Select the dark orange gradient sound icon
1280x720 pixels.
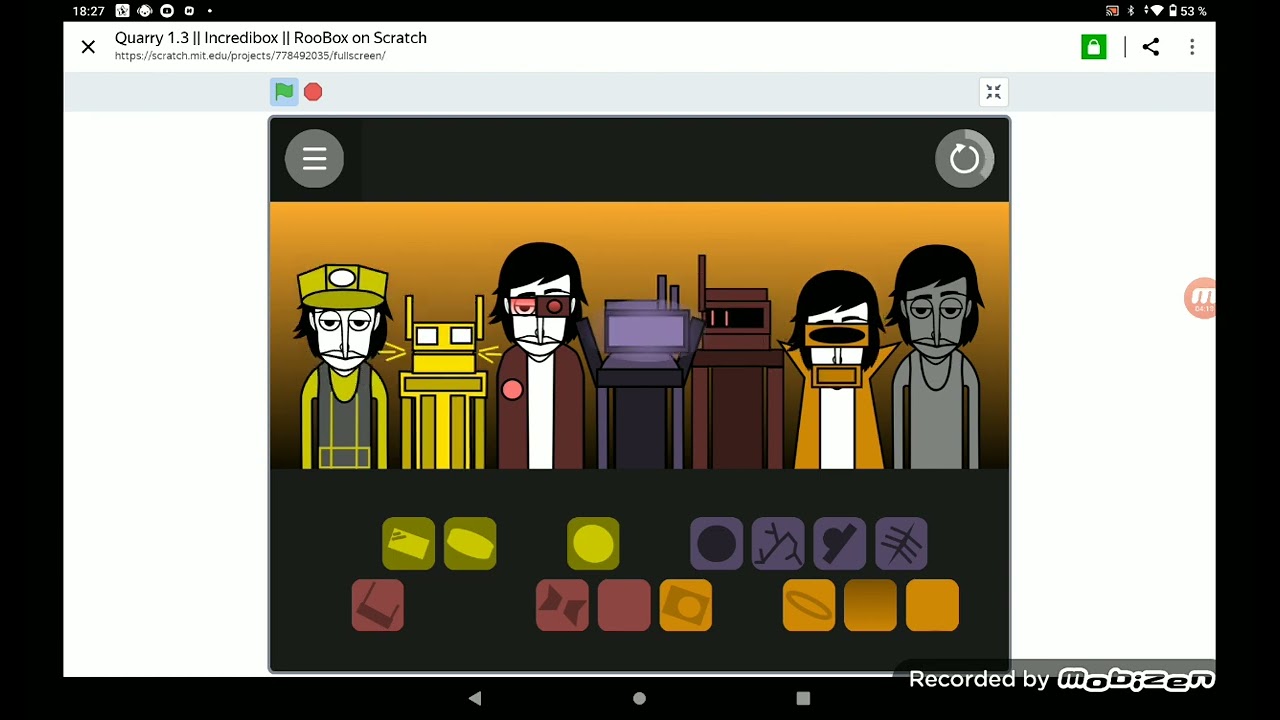[871, 605]
